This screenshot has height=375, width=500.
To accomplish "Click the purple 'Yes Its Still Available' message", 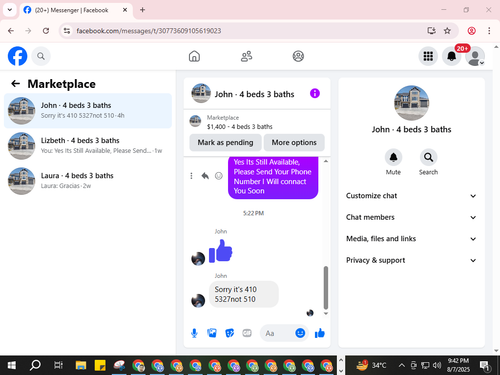I will 273,177.
